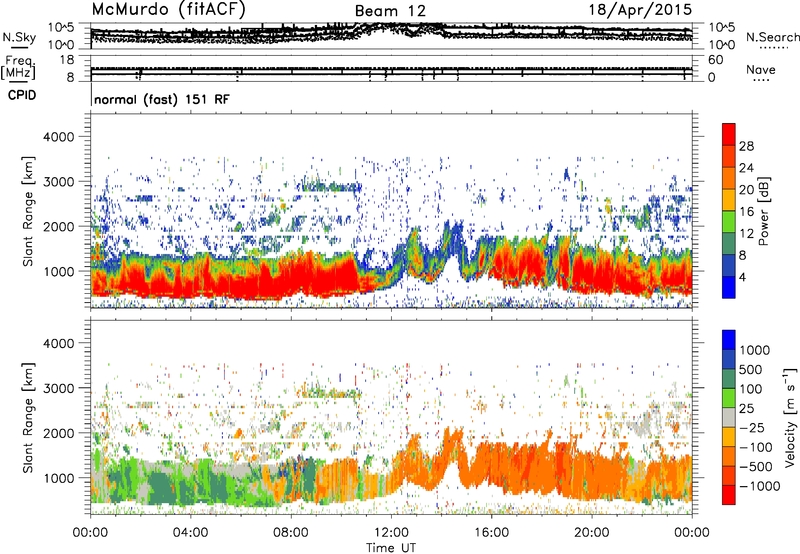Pick Velocity colorbar segment between 25 and 100

pyautogui.click(x=729, y=398)
